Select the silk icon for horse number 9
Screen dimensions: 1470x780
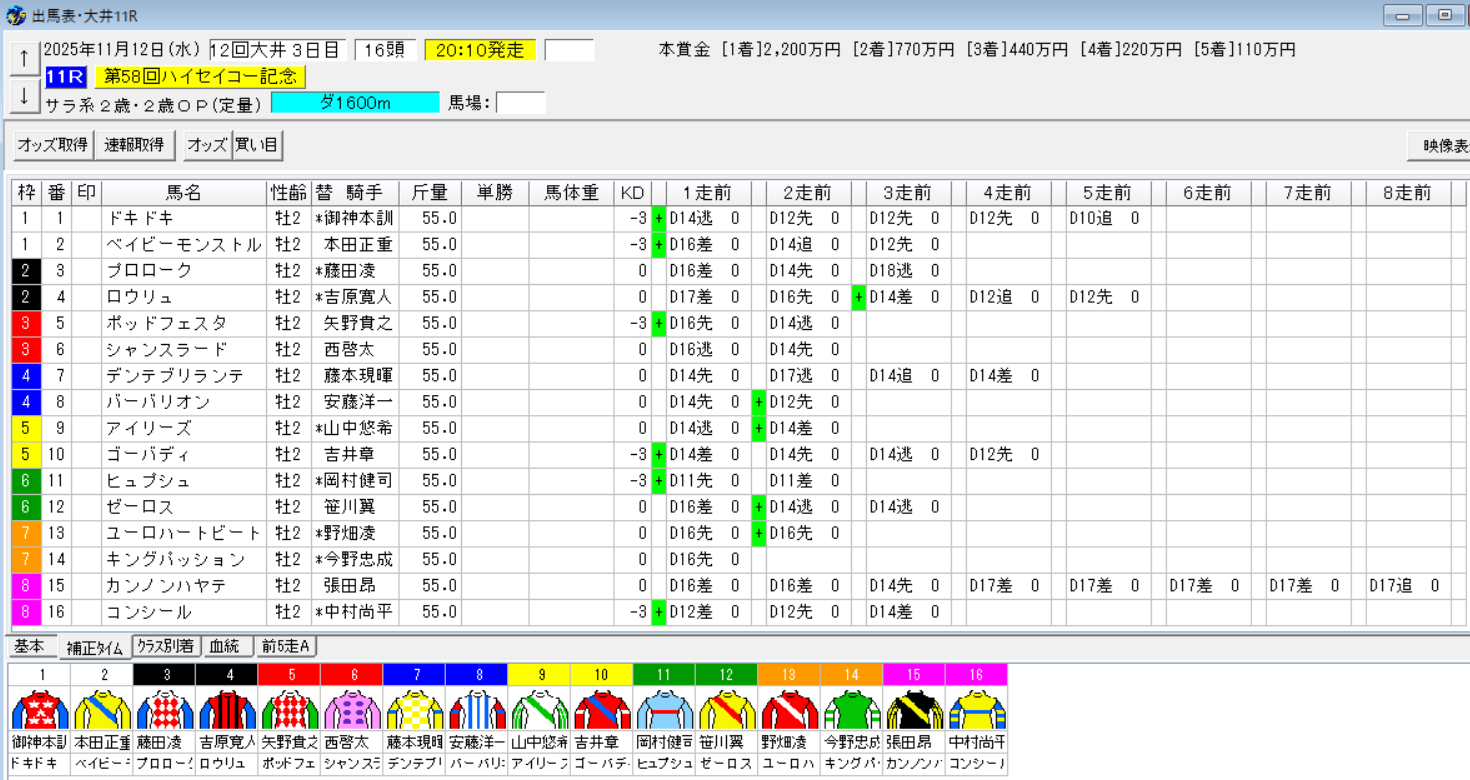[540, 710]
